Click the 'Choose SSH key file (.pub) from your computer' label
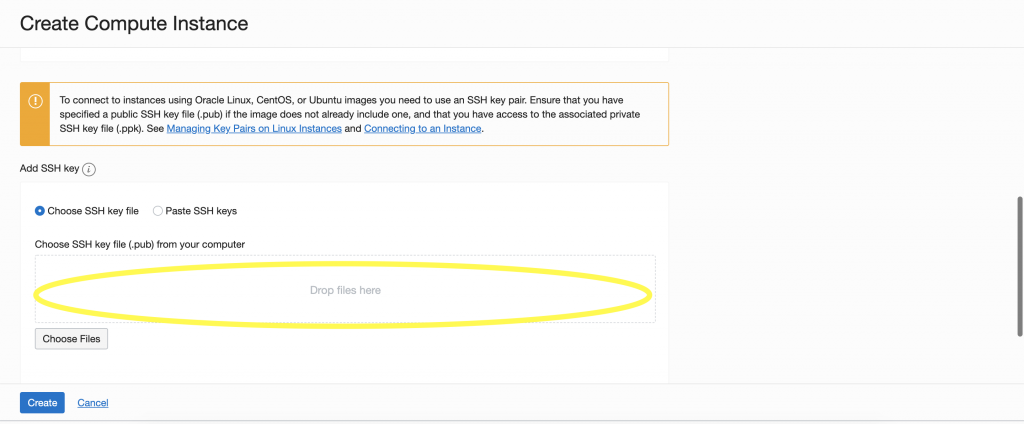Screen dimensions: 1024x424 tap(140, 244)
